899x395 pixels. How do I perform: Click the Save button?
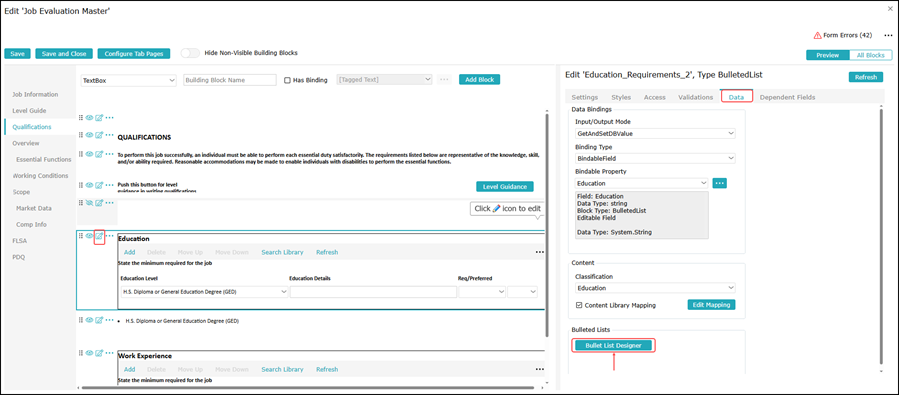[x=17, y=53]
